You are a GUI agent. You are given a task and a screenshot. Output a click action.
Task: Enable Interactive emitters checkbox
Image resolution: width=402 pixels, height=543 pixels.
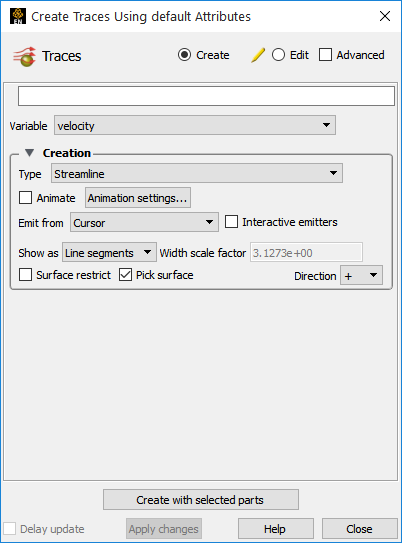pyautogui.click(x=231, y=222)
